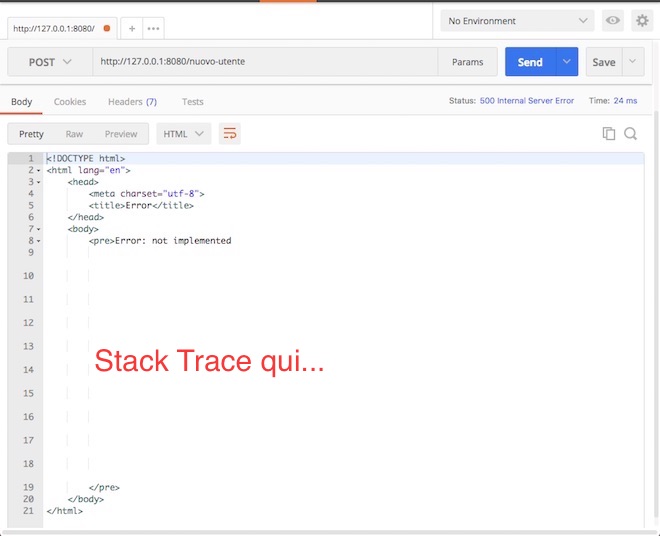660x536 pixels.
Task: Open tab options three-dots icon
Action: point(153,28)
